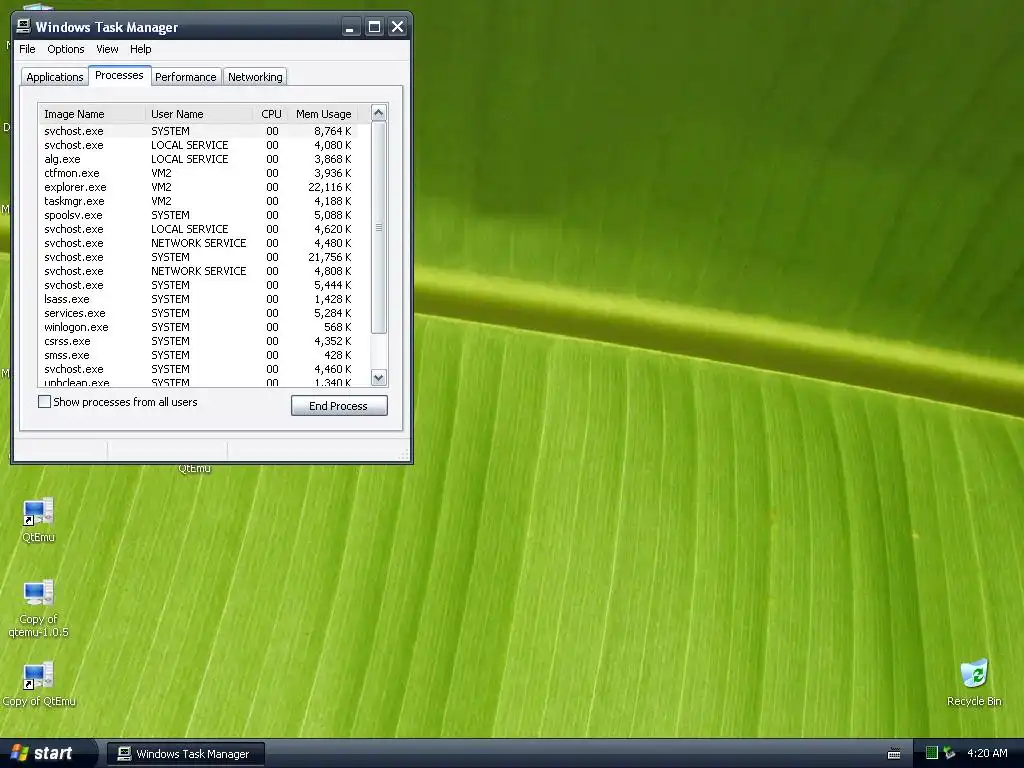
Task: Open the View menu
Action: coord(107,49)
